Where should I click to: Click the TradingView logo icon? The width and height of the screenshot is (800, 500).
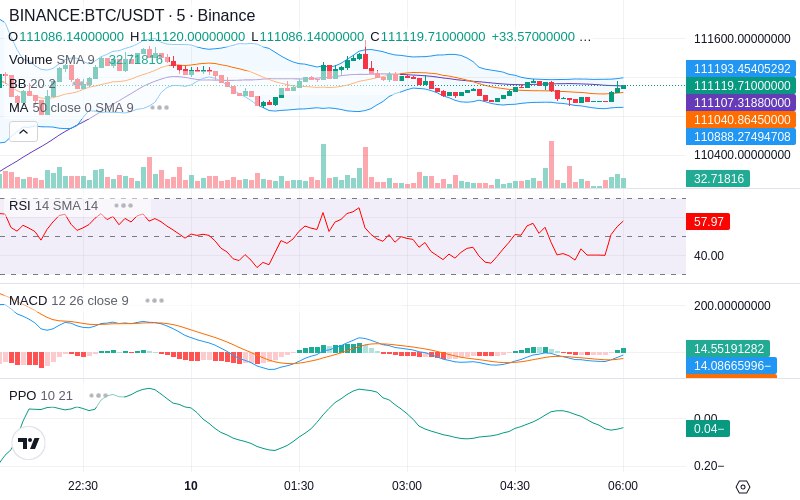29,443
